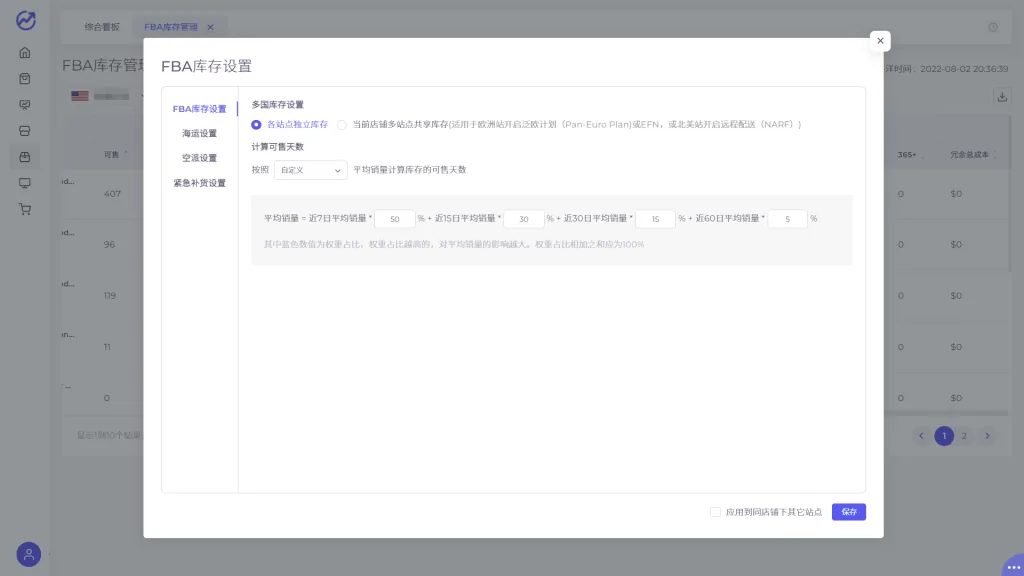Go to the previous results page arrow
Screen dimensions: 1024x576
click(x=921, y=436)
